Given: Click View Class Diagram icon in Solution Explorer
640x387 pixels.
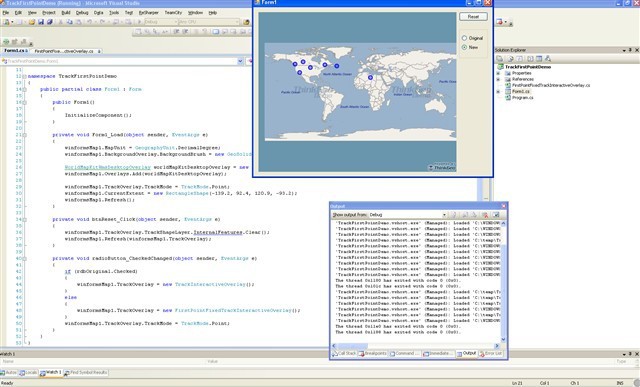Looking at the screenshot, I should click(x=548, y=59).
